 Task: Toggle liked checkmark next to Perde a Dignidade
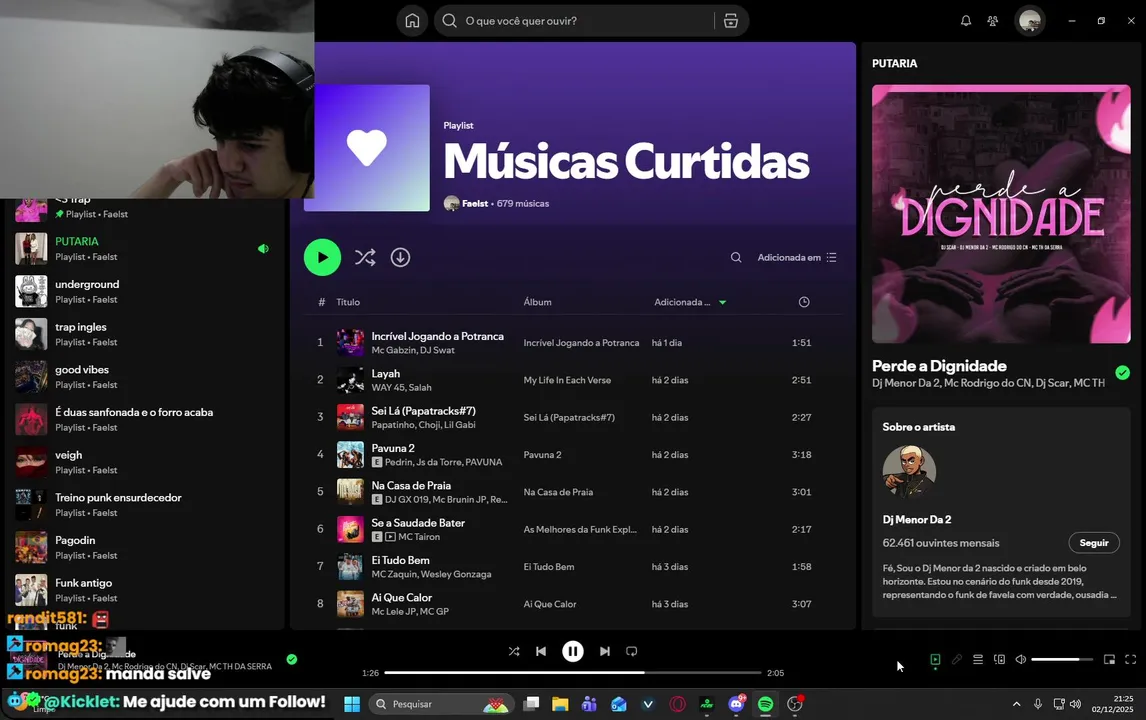pos(1123,373)
